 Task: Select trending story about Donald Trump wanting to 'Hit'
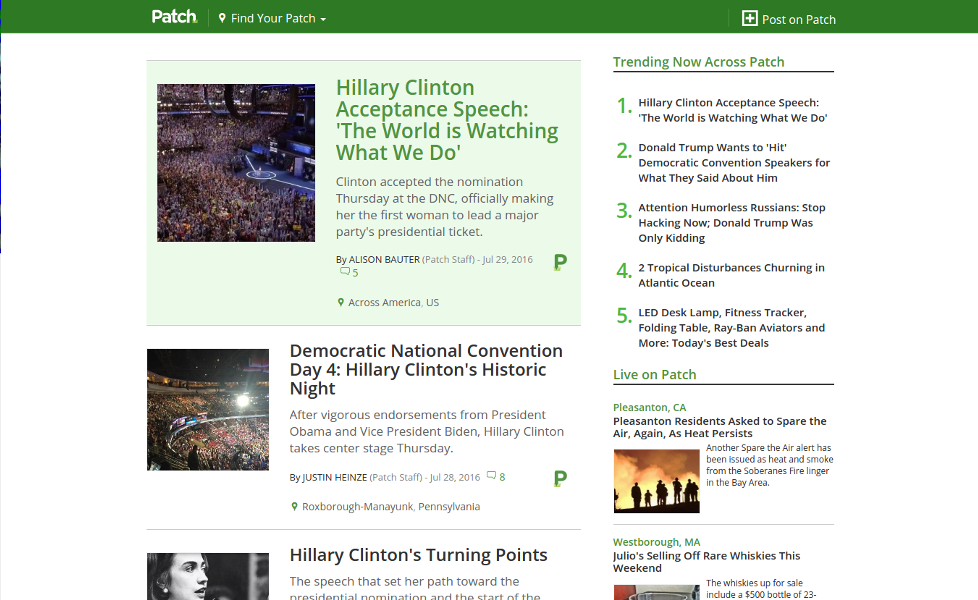(x=734, y=162)
